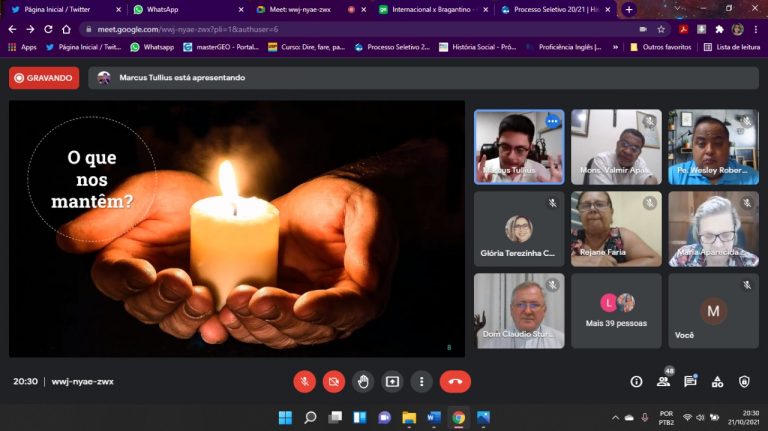The image size is (768, 431).
Task: Show the participants list with 48 badge
Action: (x=663, y=381)
